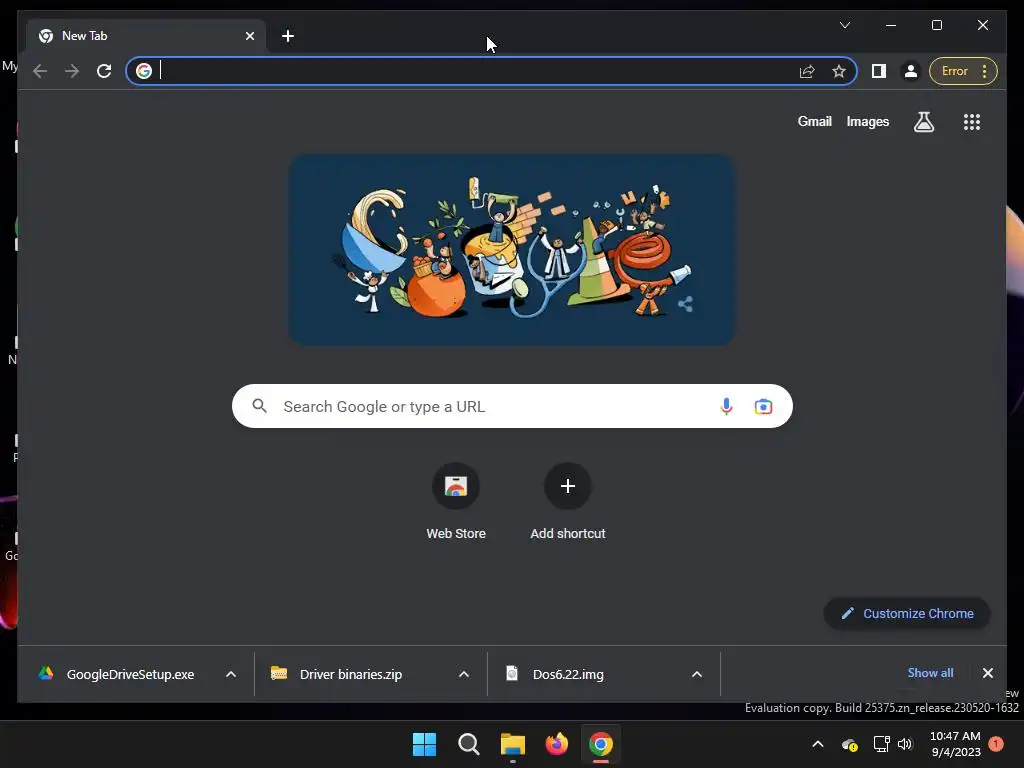Click the Google Doodle image
This screenshot has width=1024, height=768.
point(512,249)
